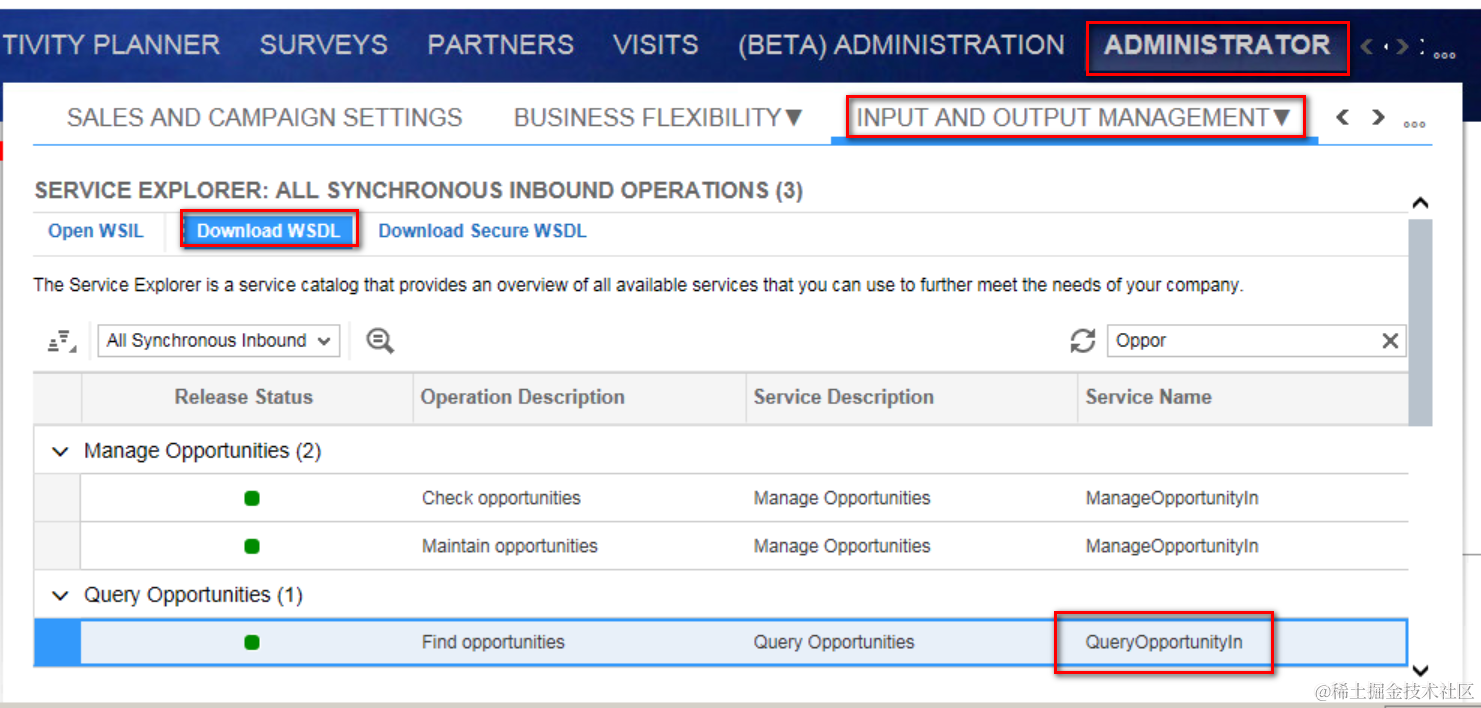Open the sub-tab overflow ellipsis menu

pos(1414,120)
